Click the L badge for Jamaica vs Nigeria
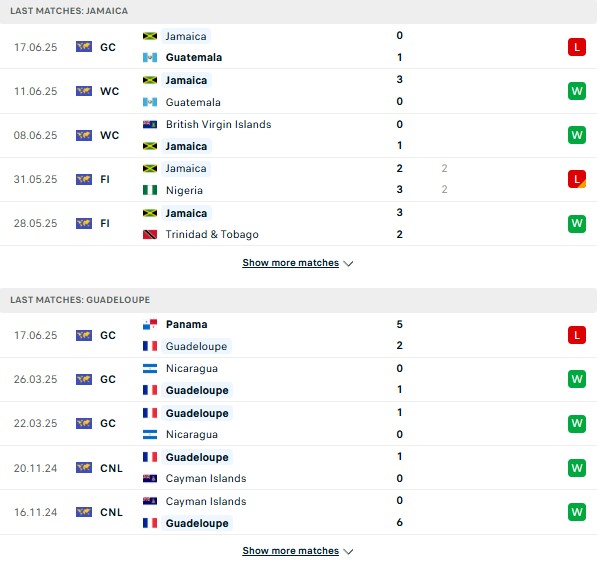The image size is (598, 567). click(x=577, y=179)
